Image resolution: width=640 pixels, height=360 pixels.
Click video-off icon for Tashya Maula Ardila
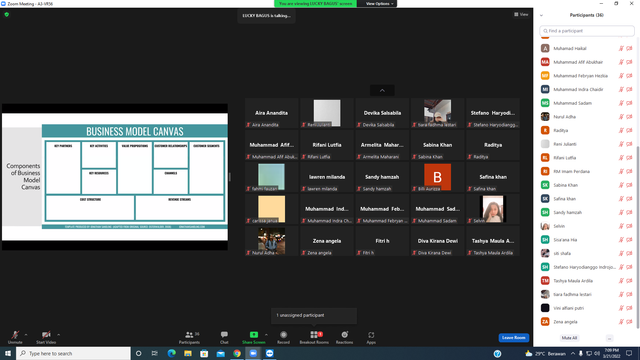coord(629,281)
